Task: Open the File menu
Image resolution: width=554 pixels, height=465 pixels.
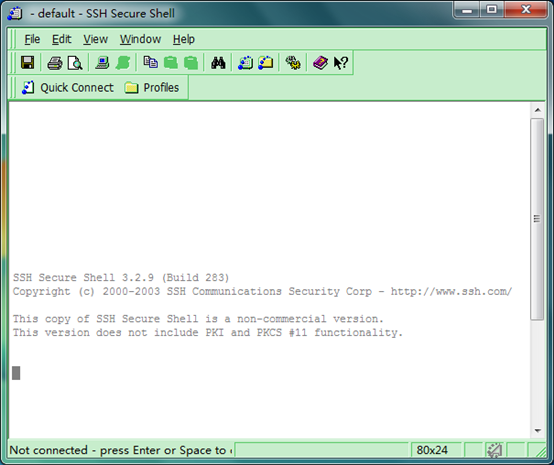Action: (x=32, y=39)
